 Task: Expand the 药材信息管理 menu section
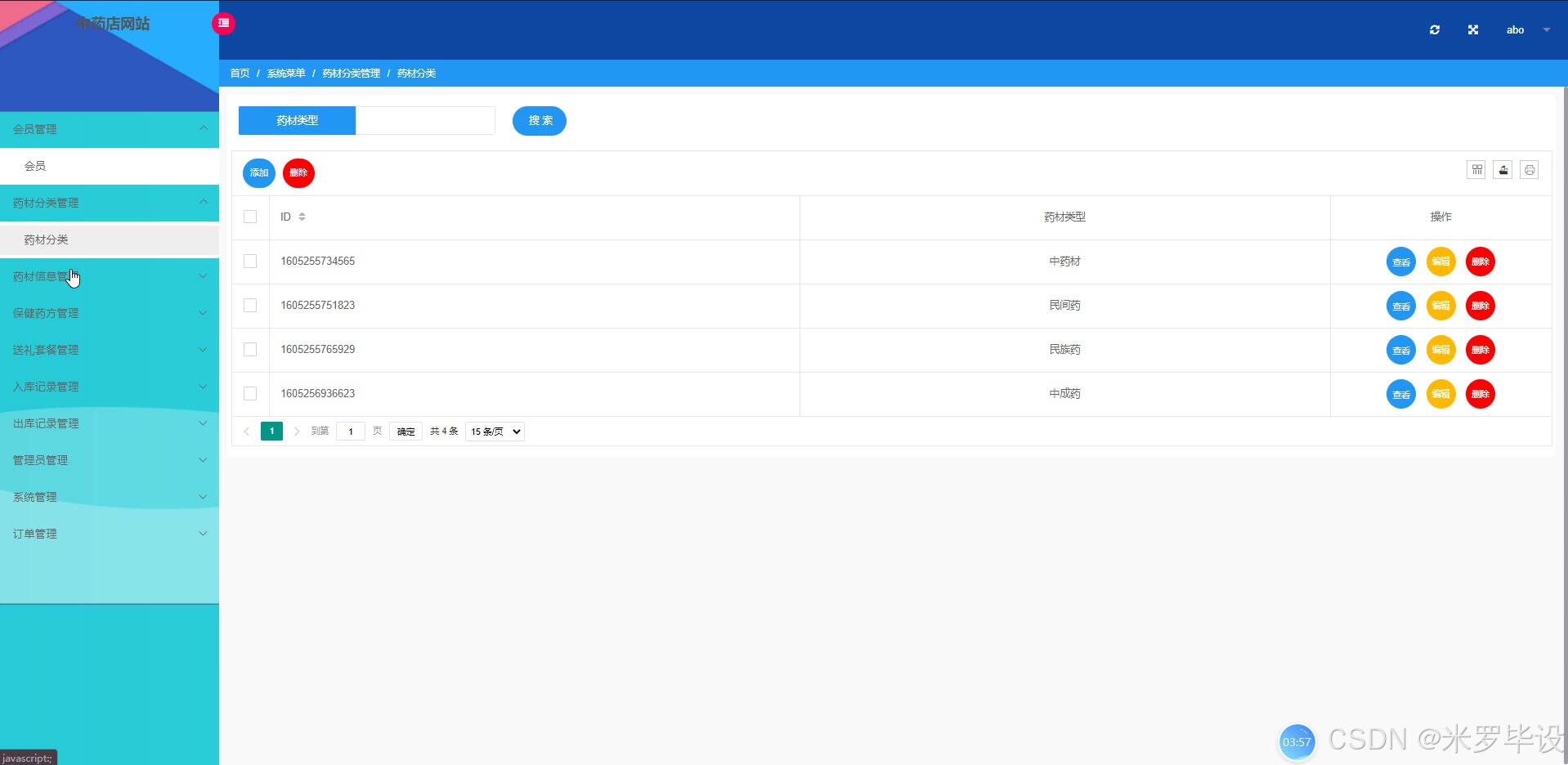point(110,276)
